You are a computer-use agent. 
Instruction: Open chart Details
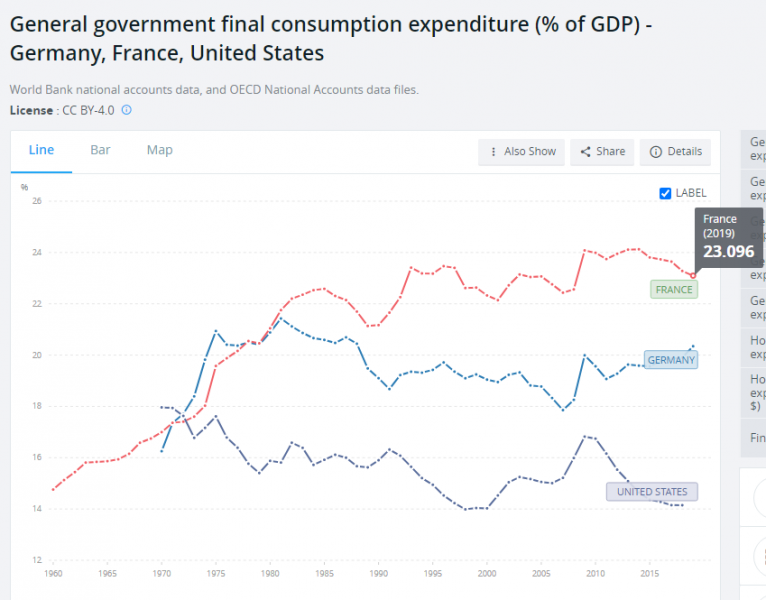click(x=676, y=151)
